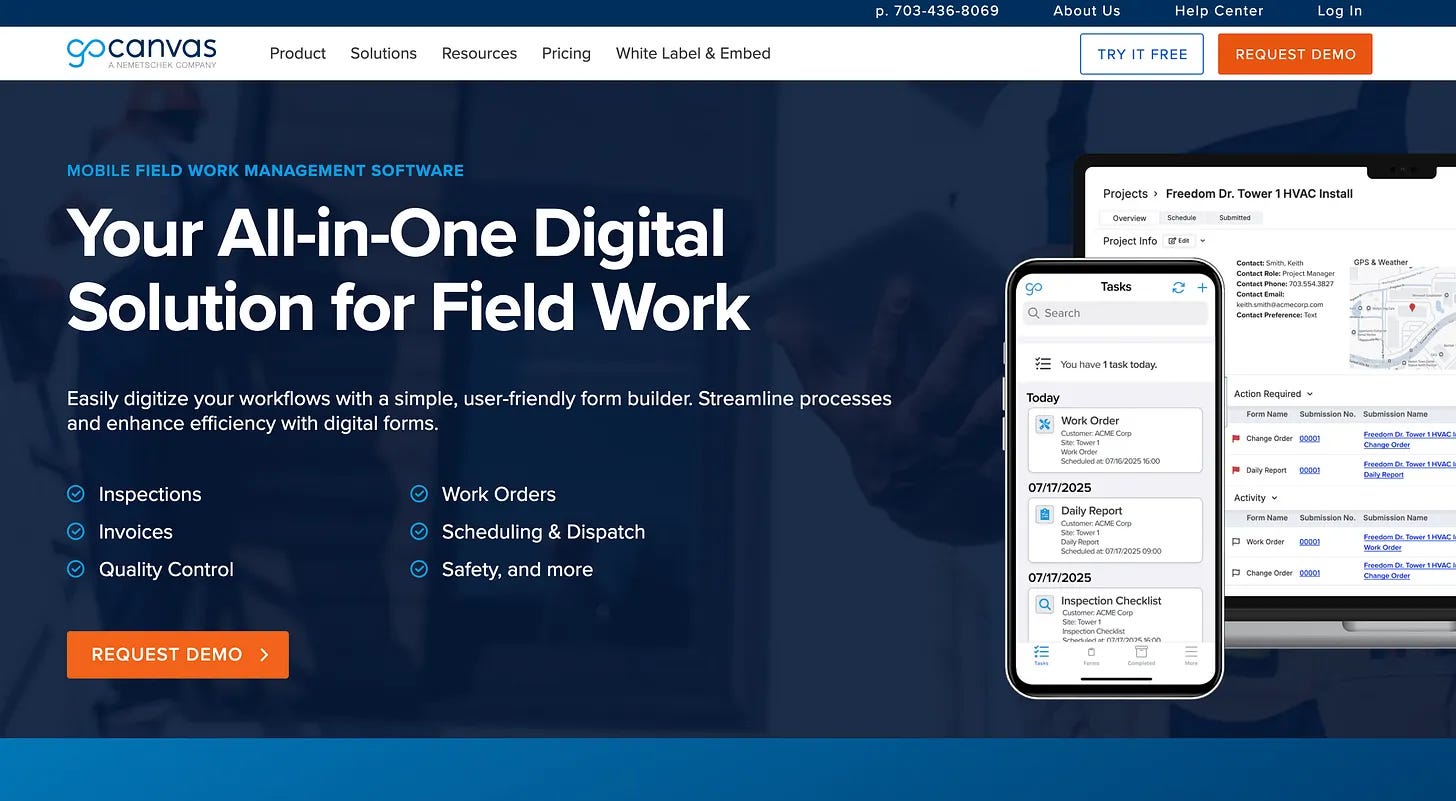The width and height of the screenshot is (1456, 801).
Task: Open the Solutions menu
Action: pyautogui.click(x=383, y=53)
